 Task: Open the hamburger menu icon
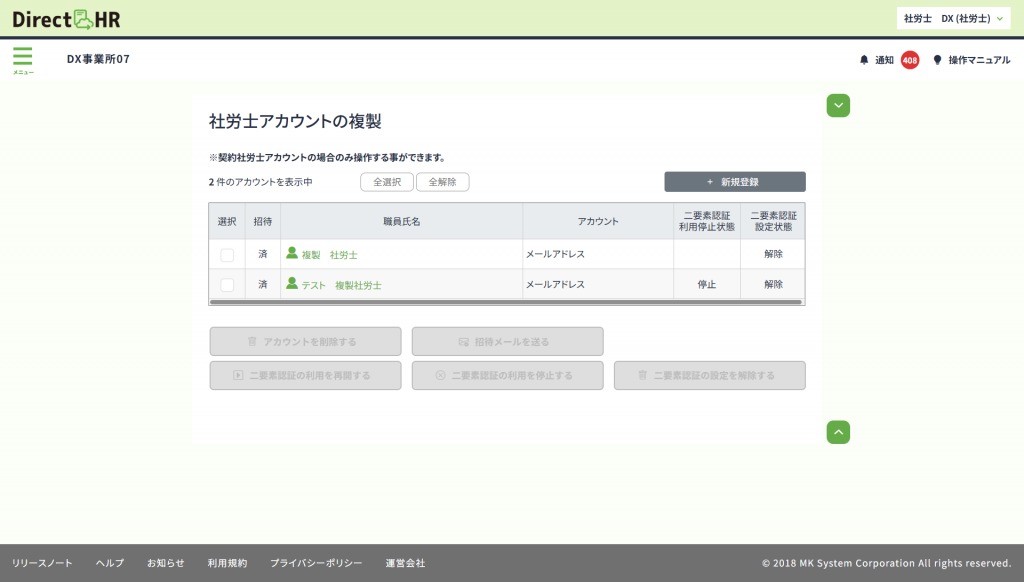point(22,58)
